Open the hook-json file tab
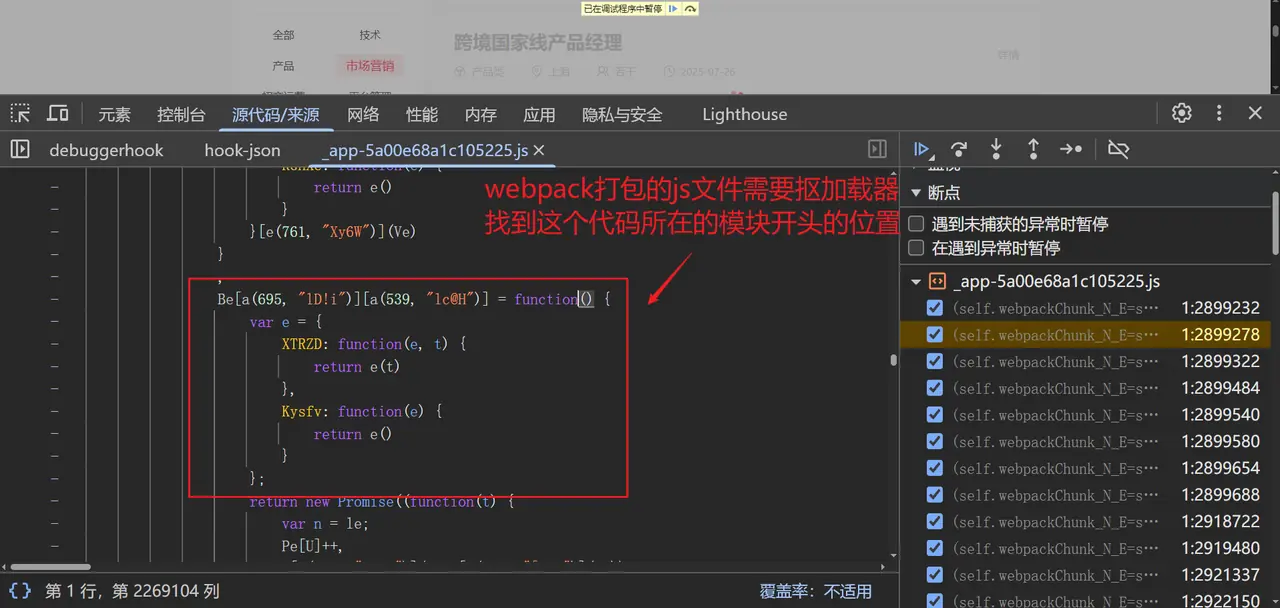The image size is (1280, 608). coord(242,150)
